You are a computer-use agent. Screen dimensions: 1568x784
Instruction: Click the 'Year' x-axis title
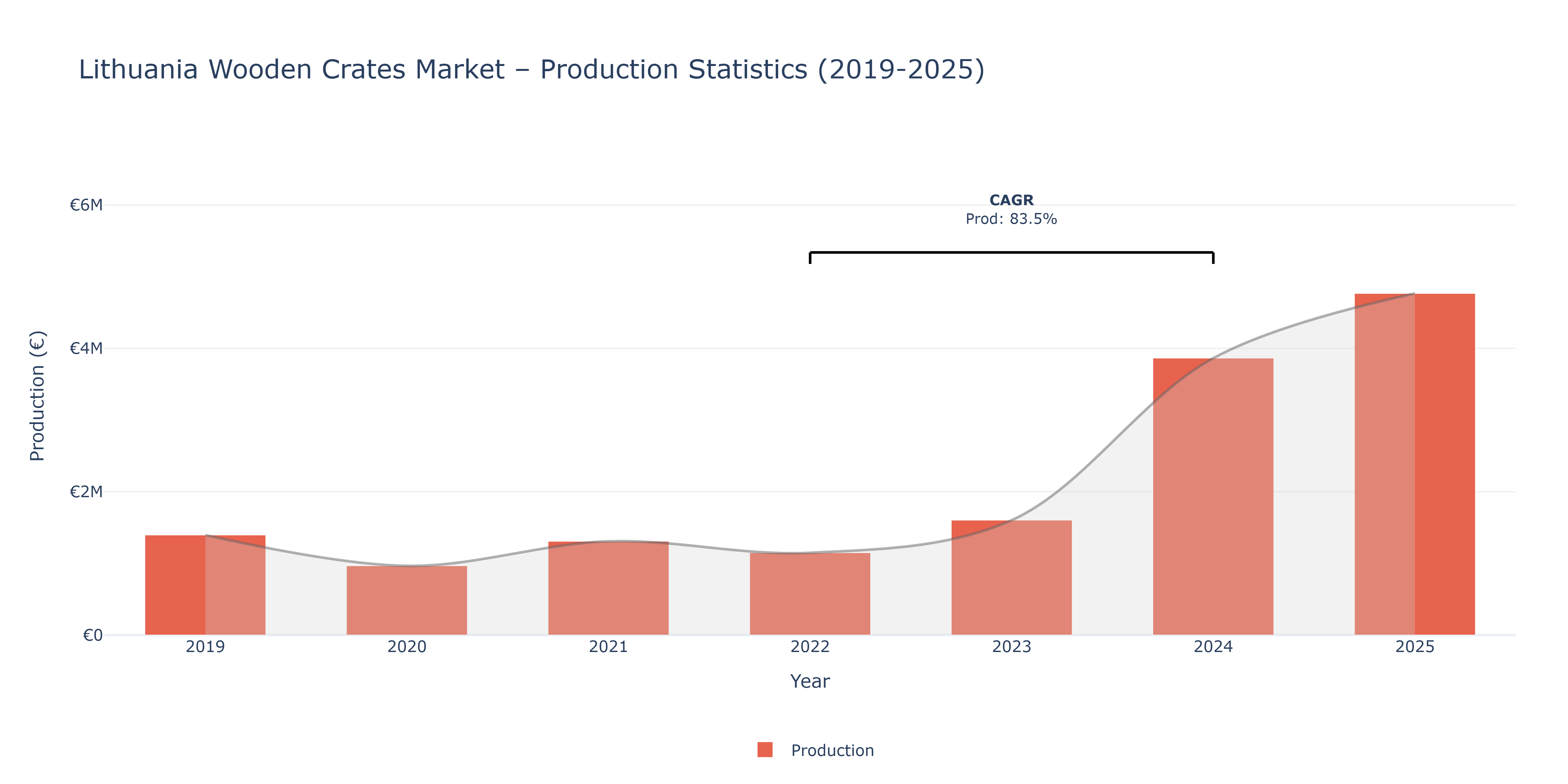coord(809,681)
